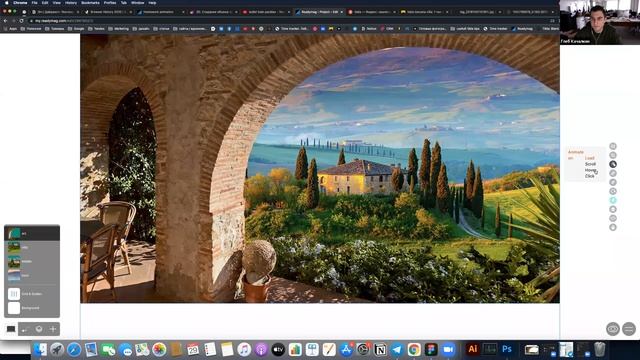The image size is (640, 360).
Task: Select the top arch image layer
Action: pyautogui.click(x=32, y=233)
